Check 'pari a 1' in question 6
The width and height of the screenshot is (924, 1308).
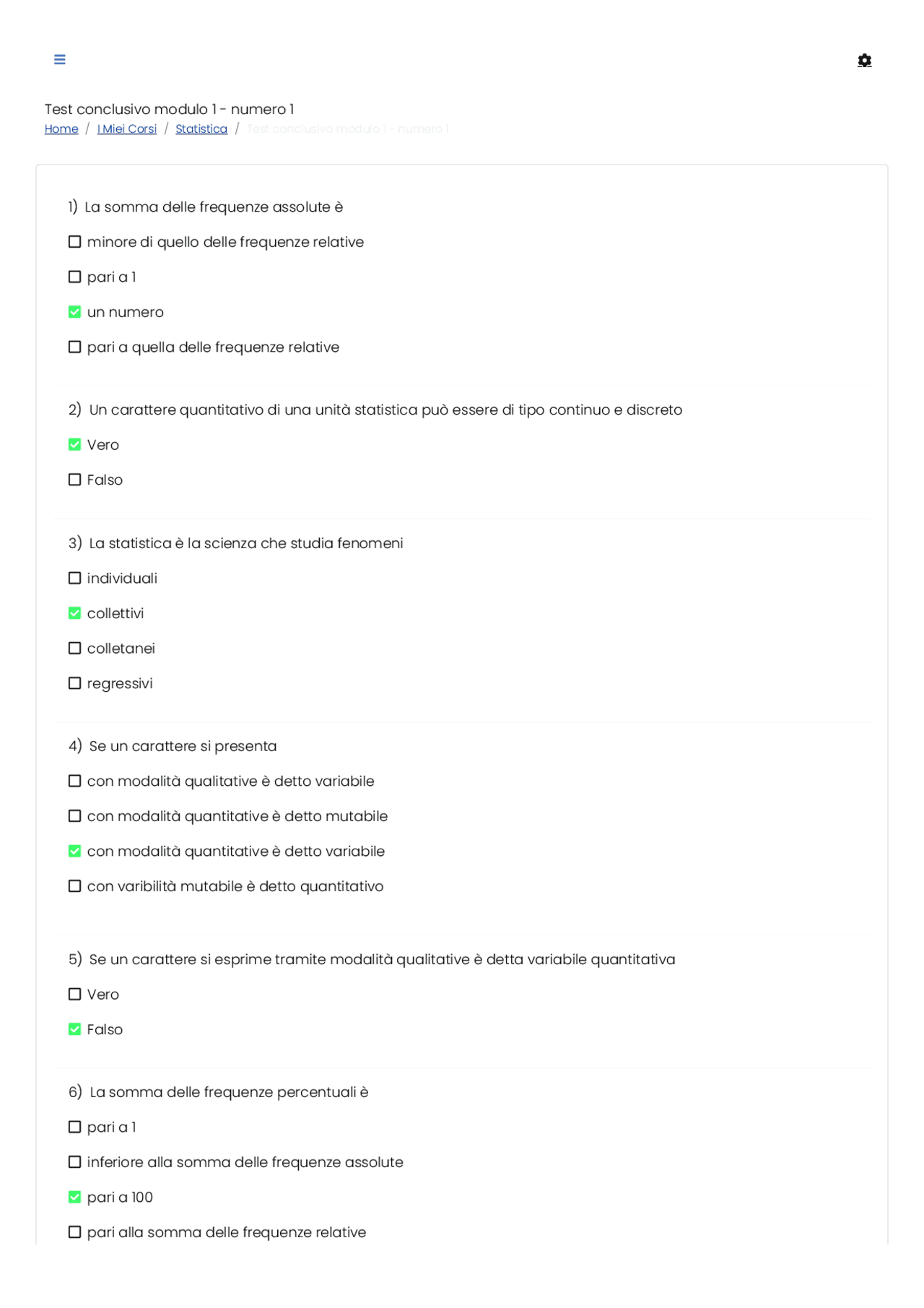(x=74, y=1127)
